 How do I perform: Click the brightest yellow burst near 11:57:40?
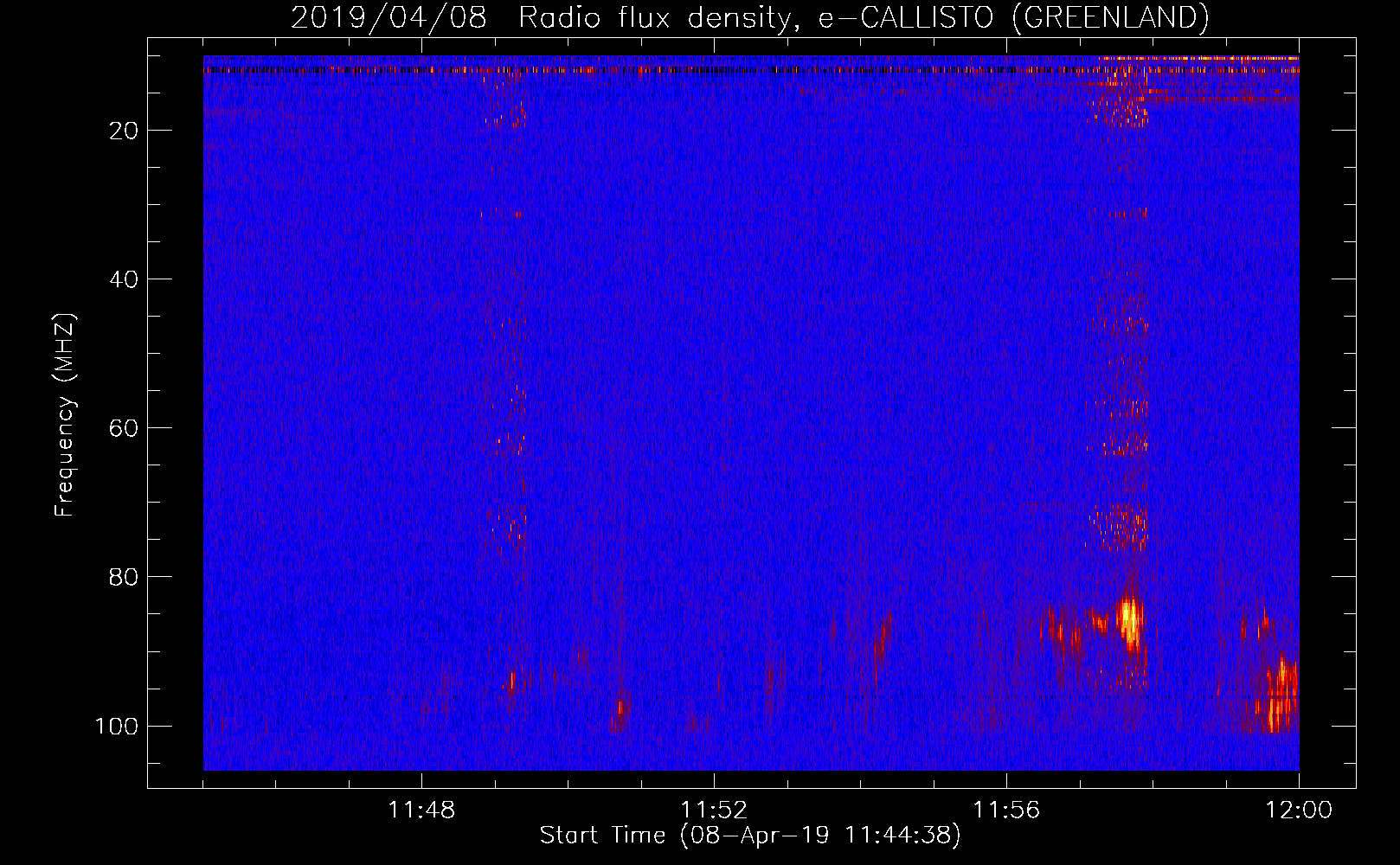[1128, 621]
